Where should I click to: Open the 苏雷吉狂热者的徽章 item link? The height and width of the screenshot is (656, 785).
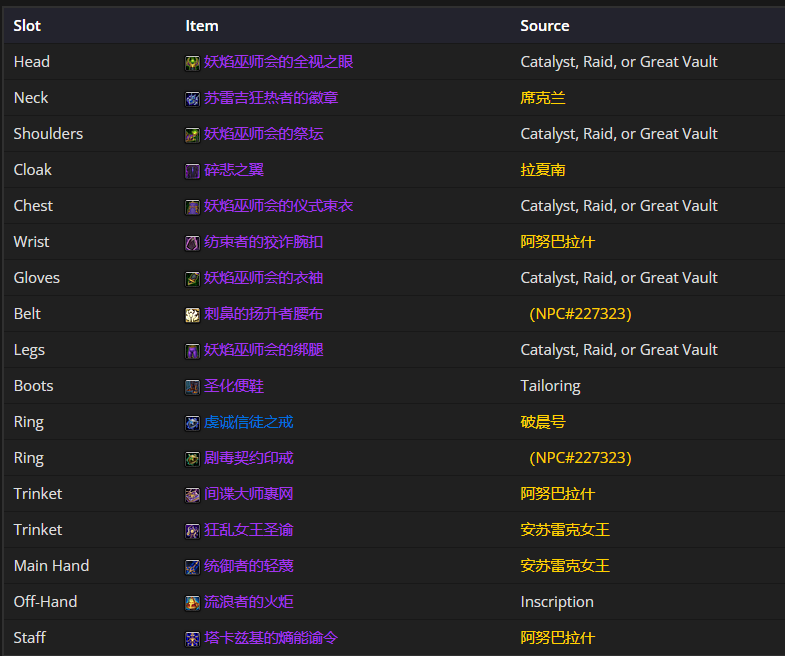tap(271, 98)
